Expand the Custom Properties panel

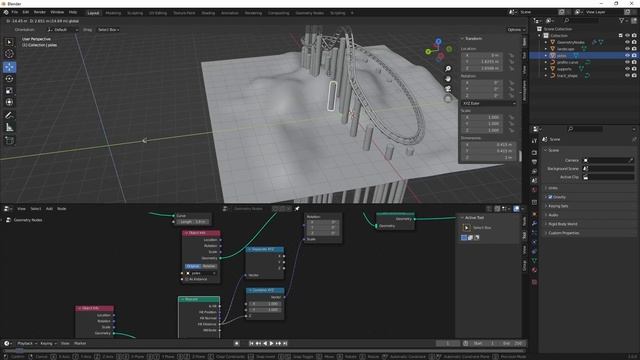(x=563, y=233)
